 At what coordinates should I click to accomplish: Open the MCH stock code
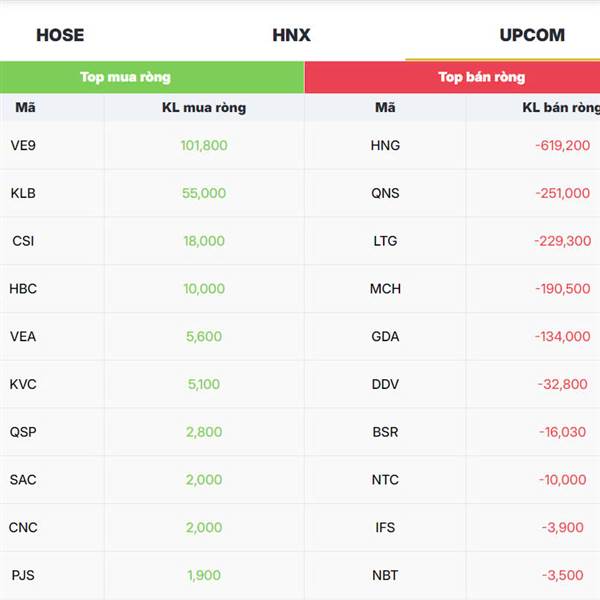[x=385, y=289]
